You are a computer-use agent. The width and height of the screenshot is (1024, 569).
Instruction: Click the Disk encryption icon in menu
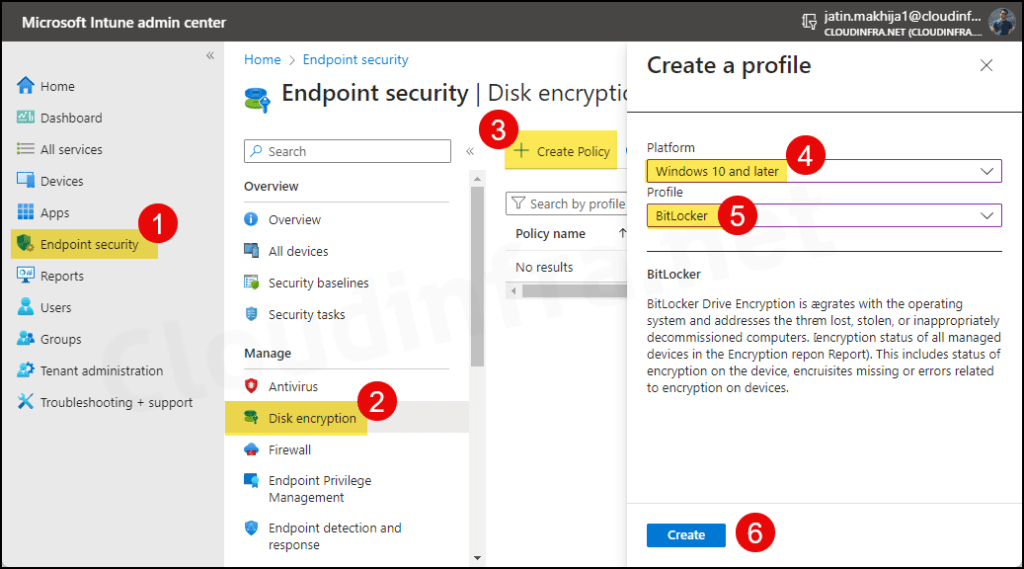pos(251,417)
